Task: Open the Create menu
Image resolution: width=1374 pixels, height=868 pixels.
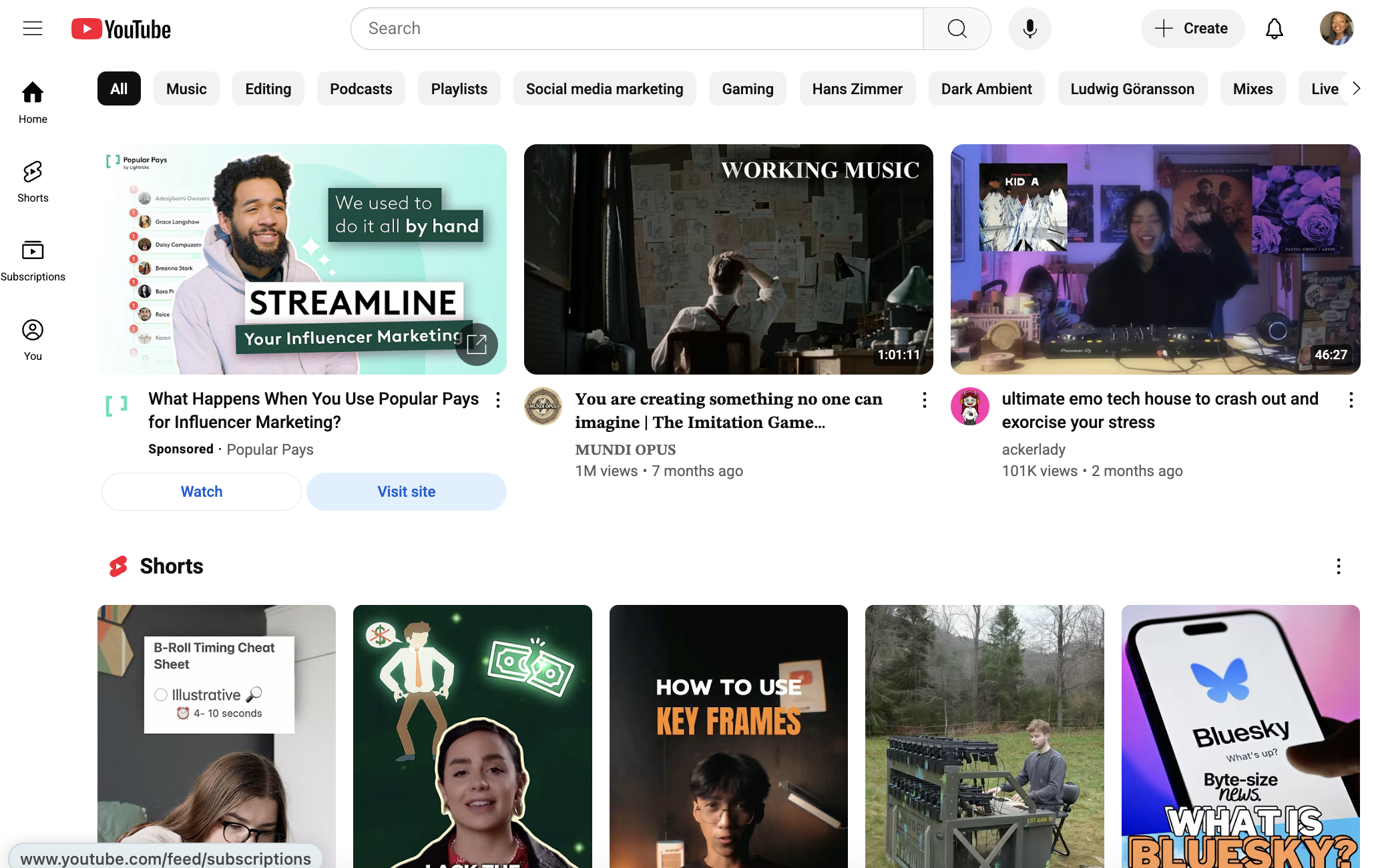Action: pyautogui.click(x=1192, y=28)
